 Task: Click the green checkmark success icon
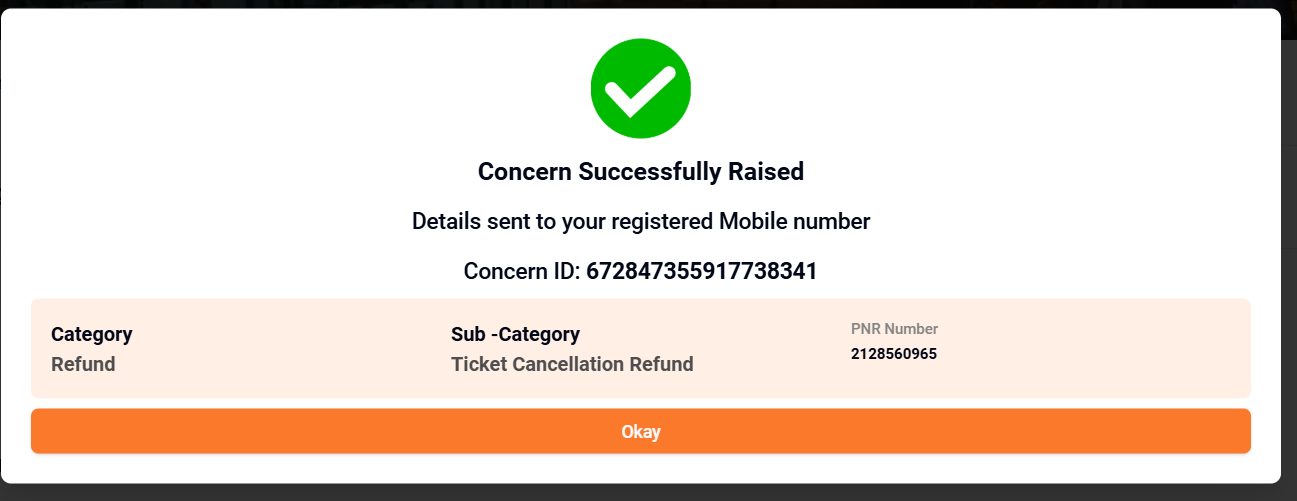point(641,89)
